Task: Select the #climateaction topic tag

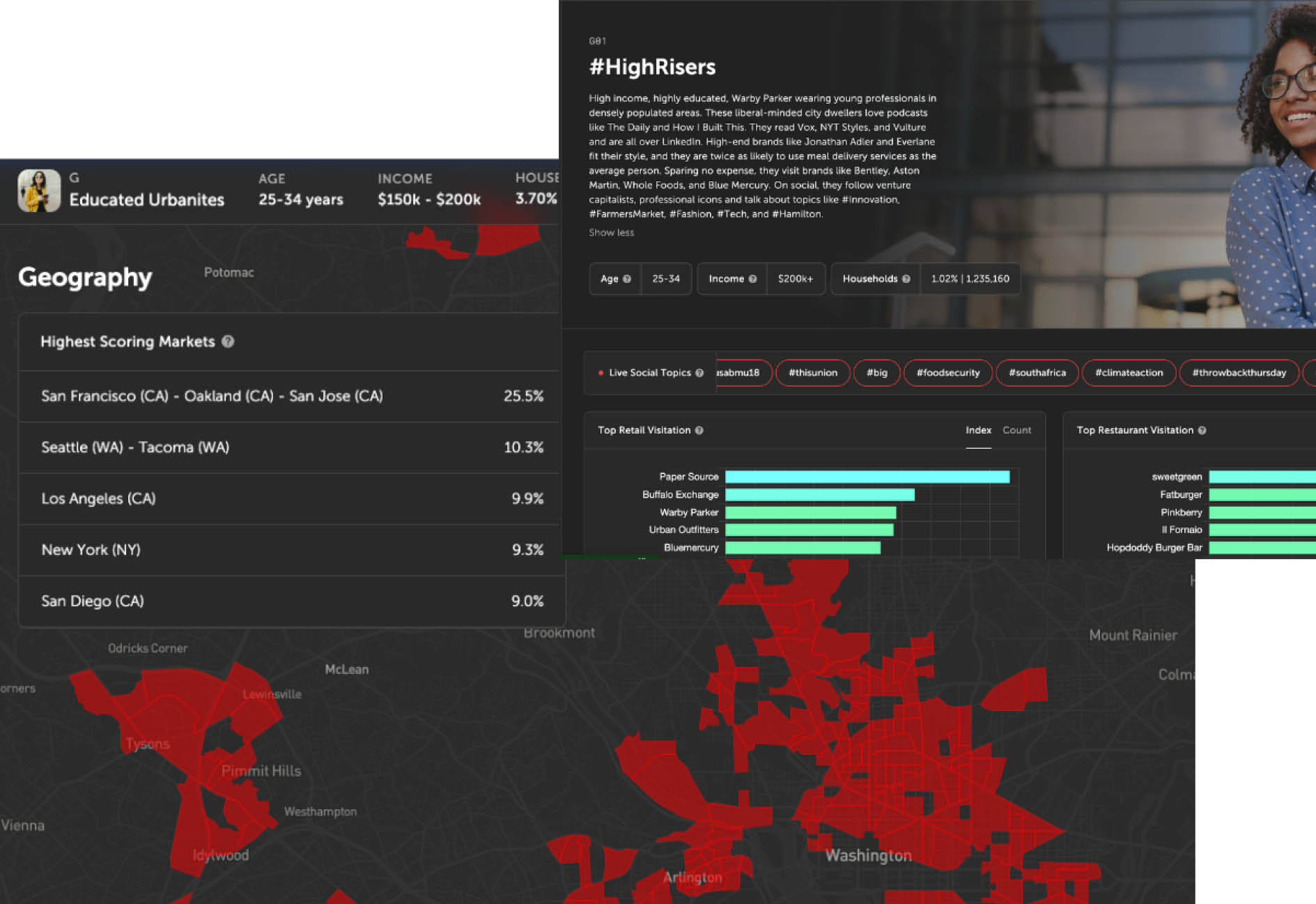Action: click(1129, 373)
